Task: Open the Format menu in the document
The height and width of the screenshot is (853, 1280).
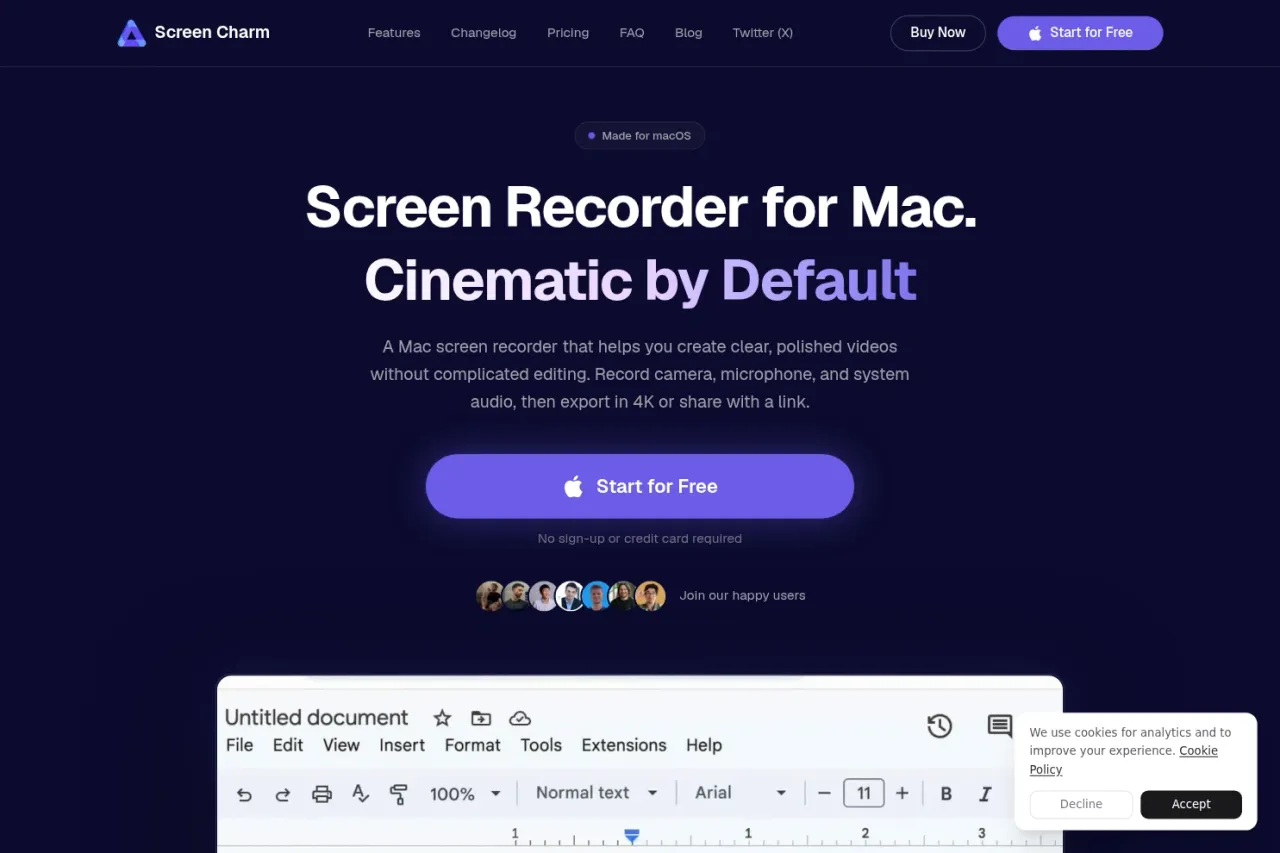Action: (x=473, y=745)
